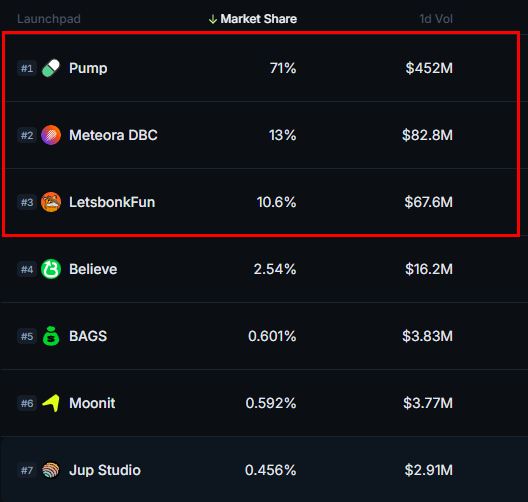
Task: Click the 0.601% BAGS market share
Action: 272,336
